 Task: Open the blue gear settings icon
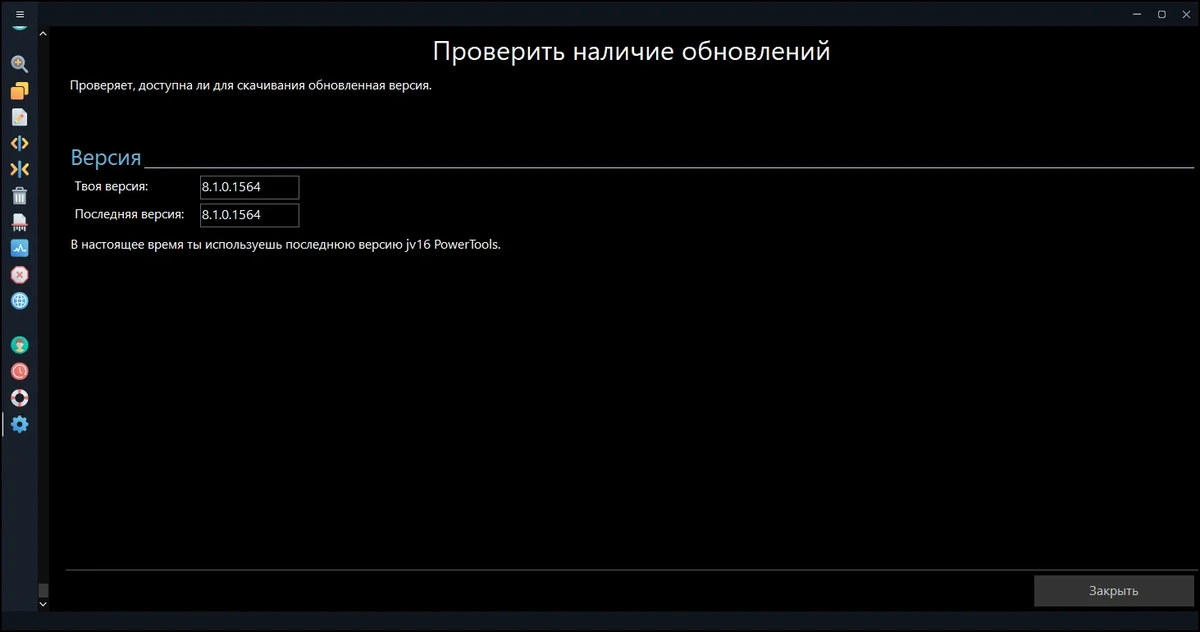(19, 424)
